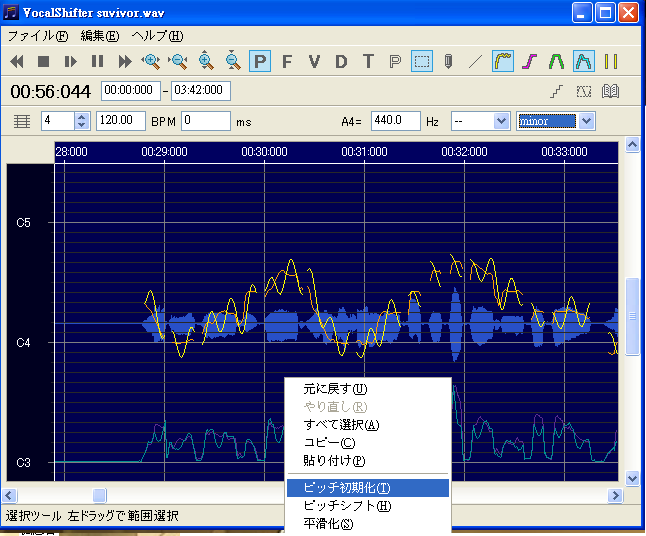Viewport: 646px width, 536px height.
Task: Click the beats field showing 4
Action: [58, 121]
